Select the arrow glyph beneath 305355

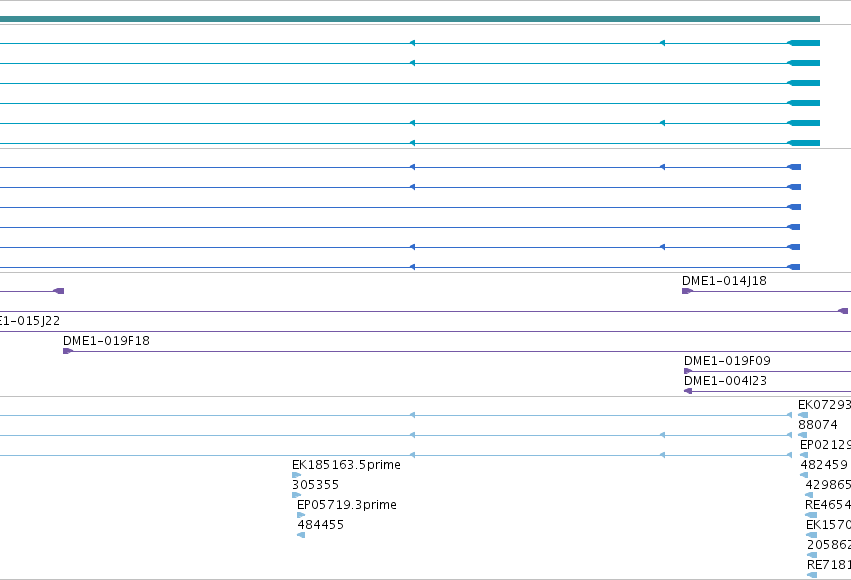click(x=296, y=495)
